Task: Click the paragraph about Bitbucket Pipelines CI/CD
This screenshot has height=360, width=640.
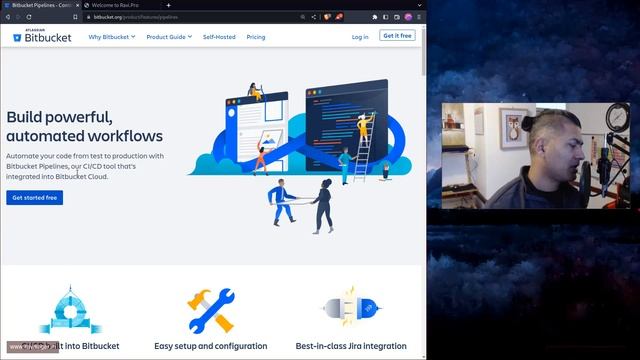Action: click(x=85, y=166)
